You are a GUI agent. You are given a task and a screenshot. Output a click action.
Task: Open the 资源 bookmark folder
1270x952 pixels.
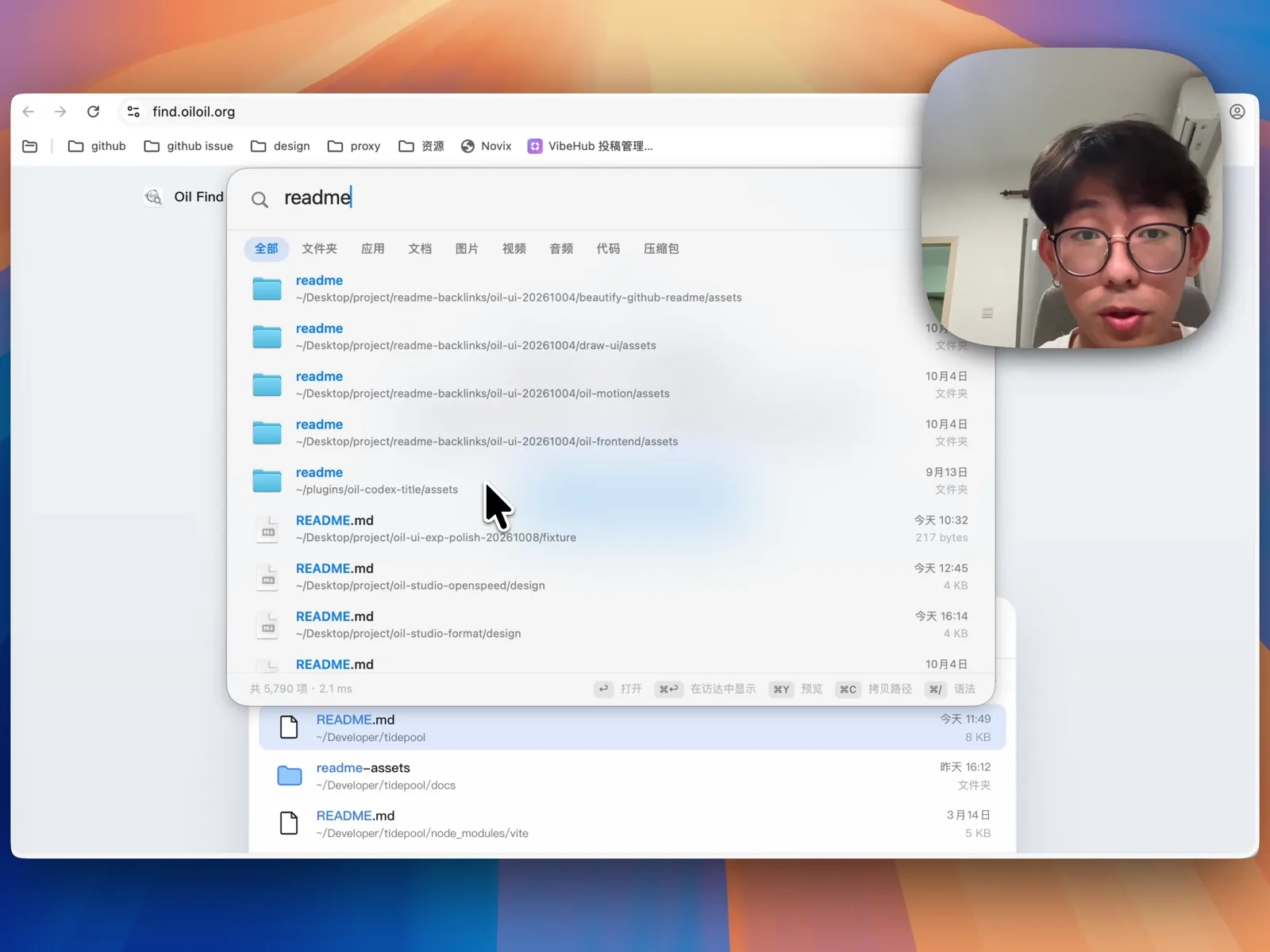click(421, 146)
